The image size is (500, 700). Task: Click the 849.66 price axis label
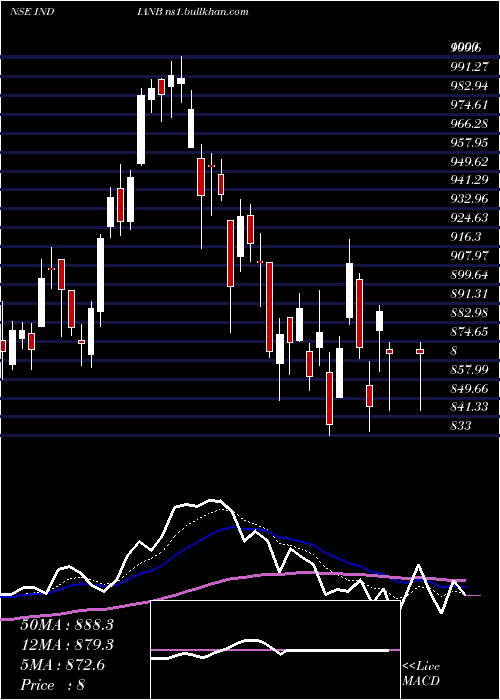coord(469,388)
